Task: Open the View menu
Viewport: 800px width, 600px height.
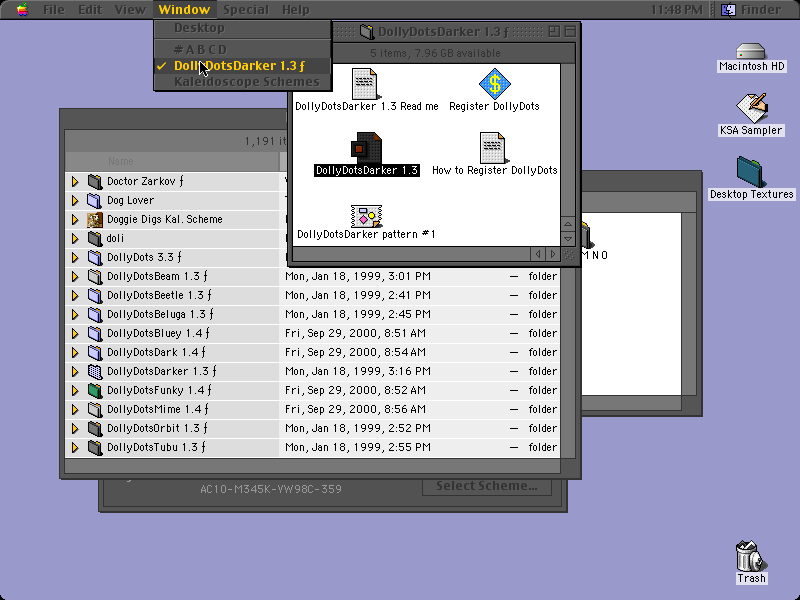Action: tap(130, 10)
